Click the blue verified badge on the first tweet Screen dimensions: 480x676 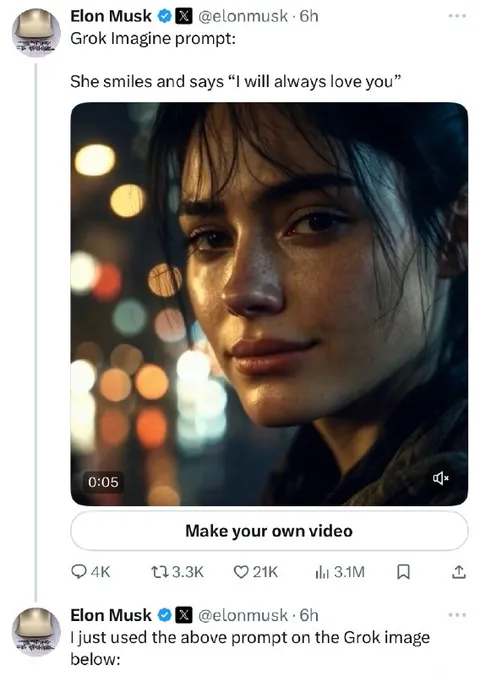164,16
